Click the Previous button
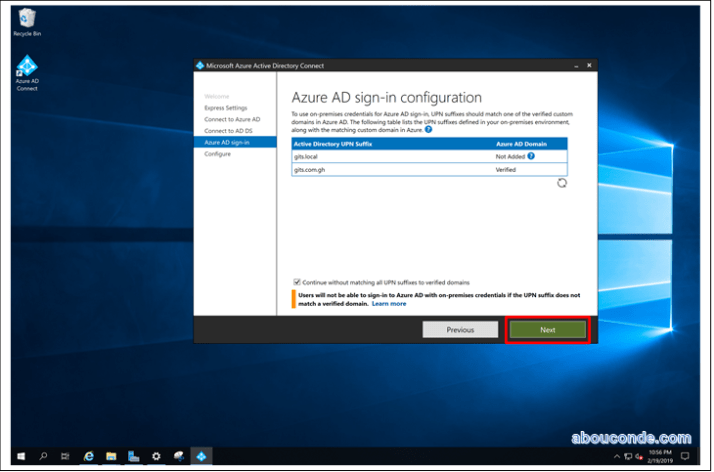Image resolution: width=714 pixels, height=472 pixels. click(460, 329)
